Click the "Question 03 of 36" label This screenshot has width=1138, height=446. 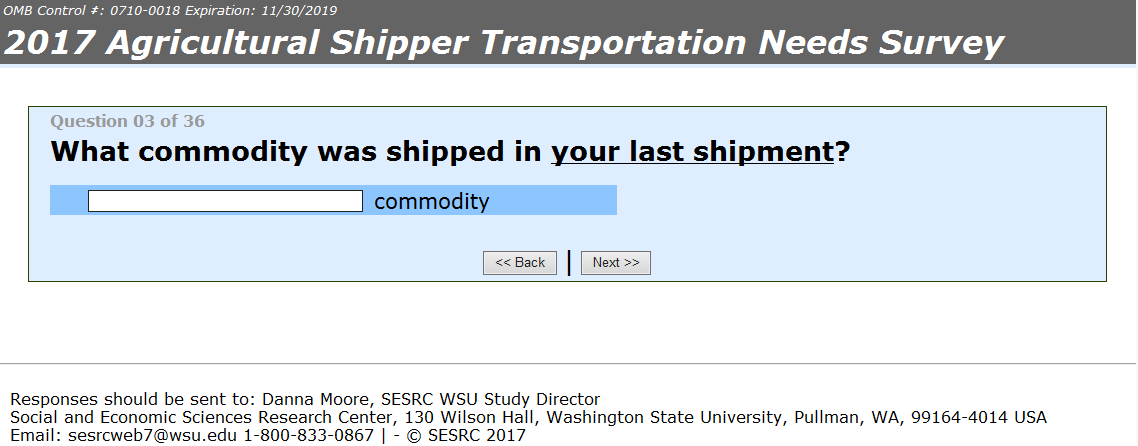pos(127,121)
